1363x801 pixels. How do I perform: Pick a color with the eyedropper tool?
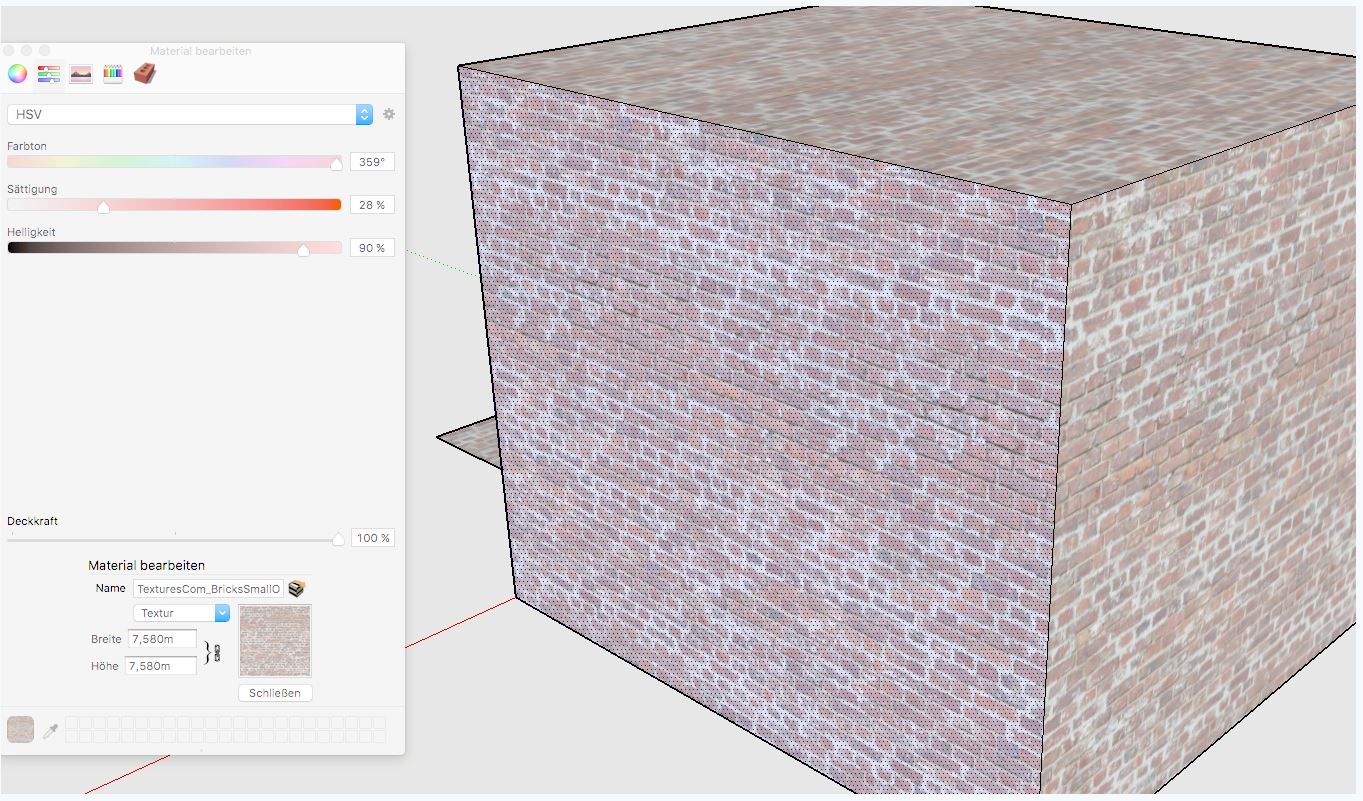[x=50, y=732]
